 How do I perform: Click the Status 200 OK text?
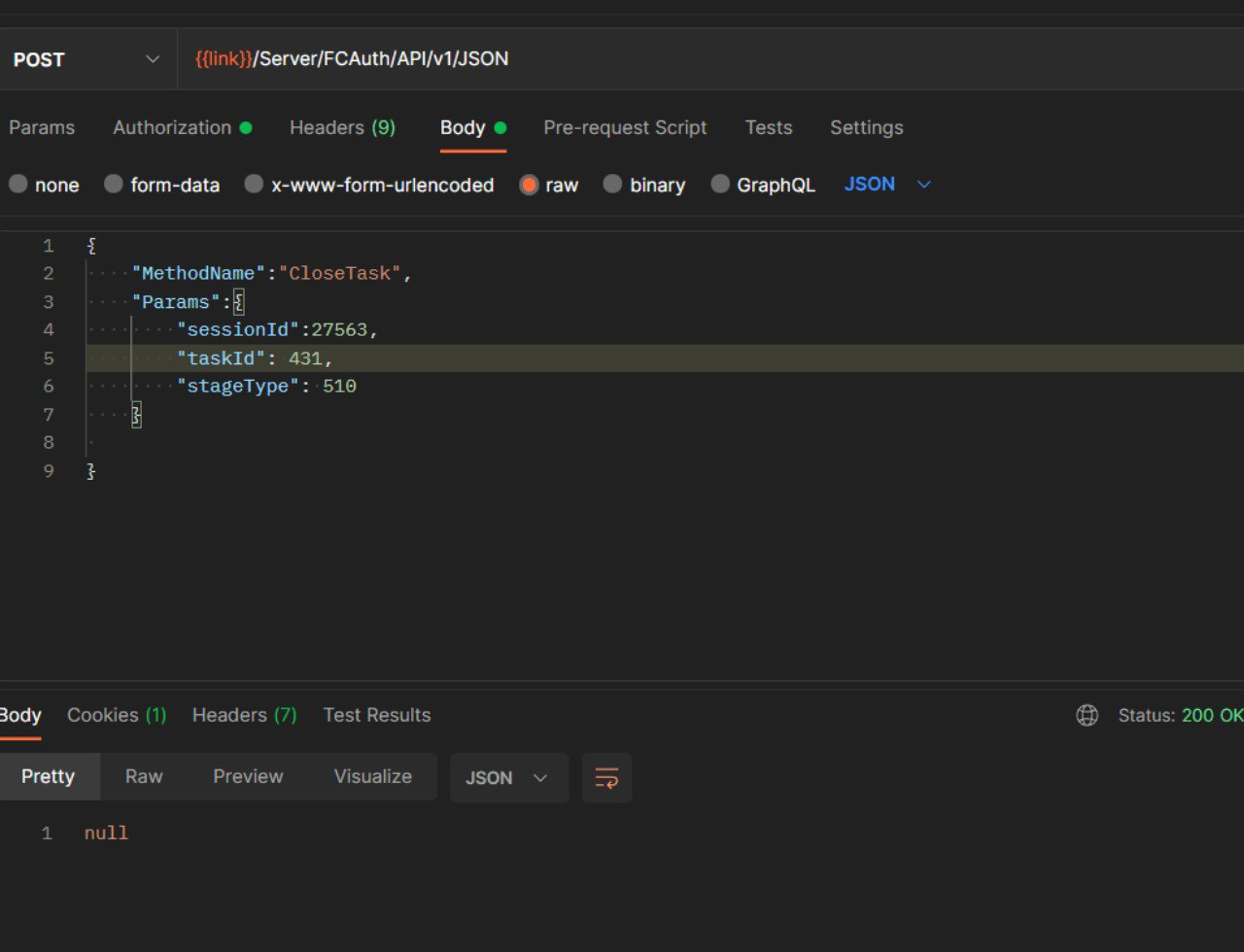tap(1181, 715)
